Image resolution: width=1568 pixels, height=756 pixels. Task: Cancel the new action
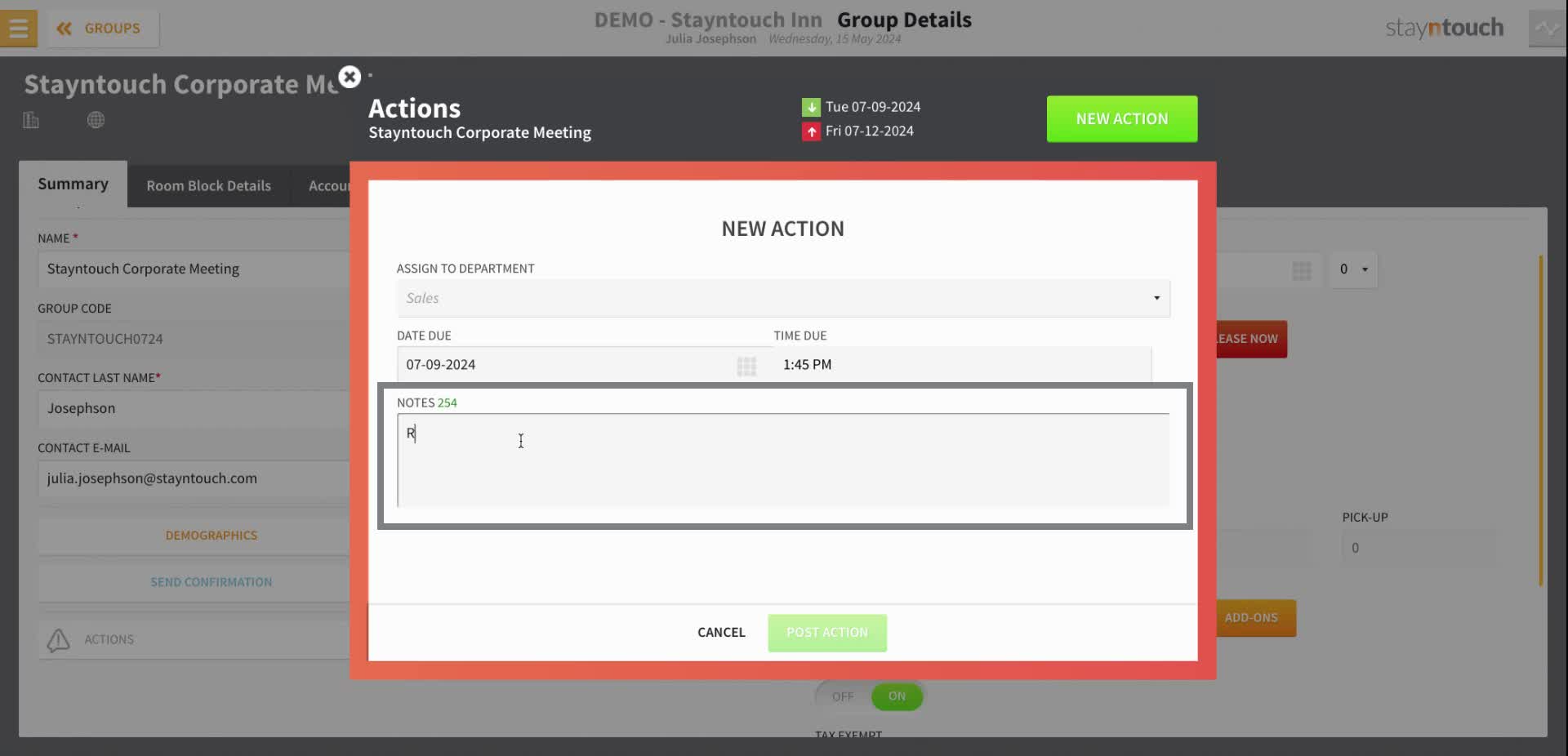coord(721,633)
